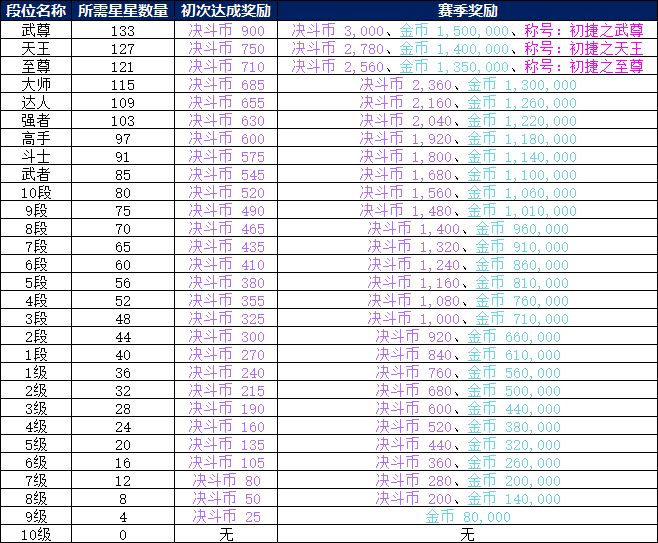
Task: Select the 大师 rank cell
Action: coord(36,84)
